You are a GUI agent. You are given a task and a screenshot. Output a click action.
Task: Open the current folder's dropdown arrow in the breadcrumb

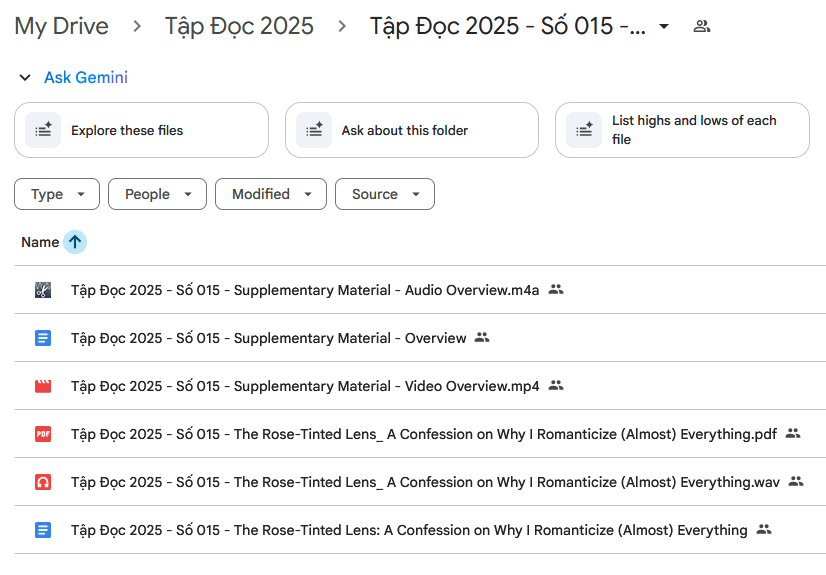(x=664, y=27)
